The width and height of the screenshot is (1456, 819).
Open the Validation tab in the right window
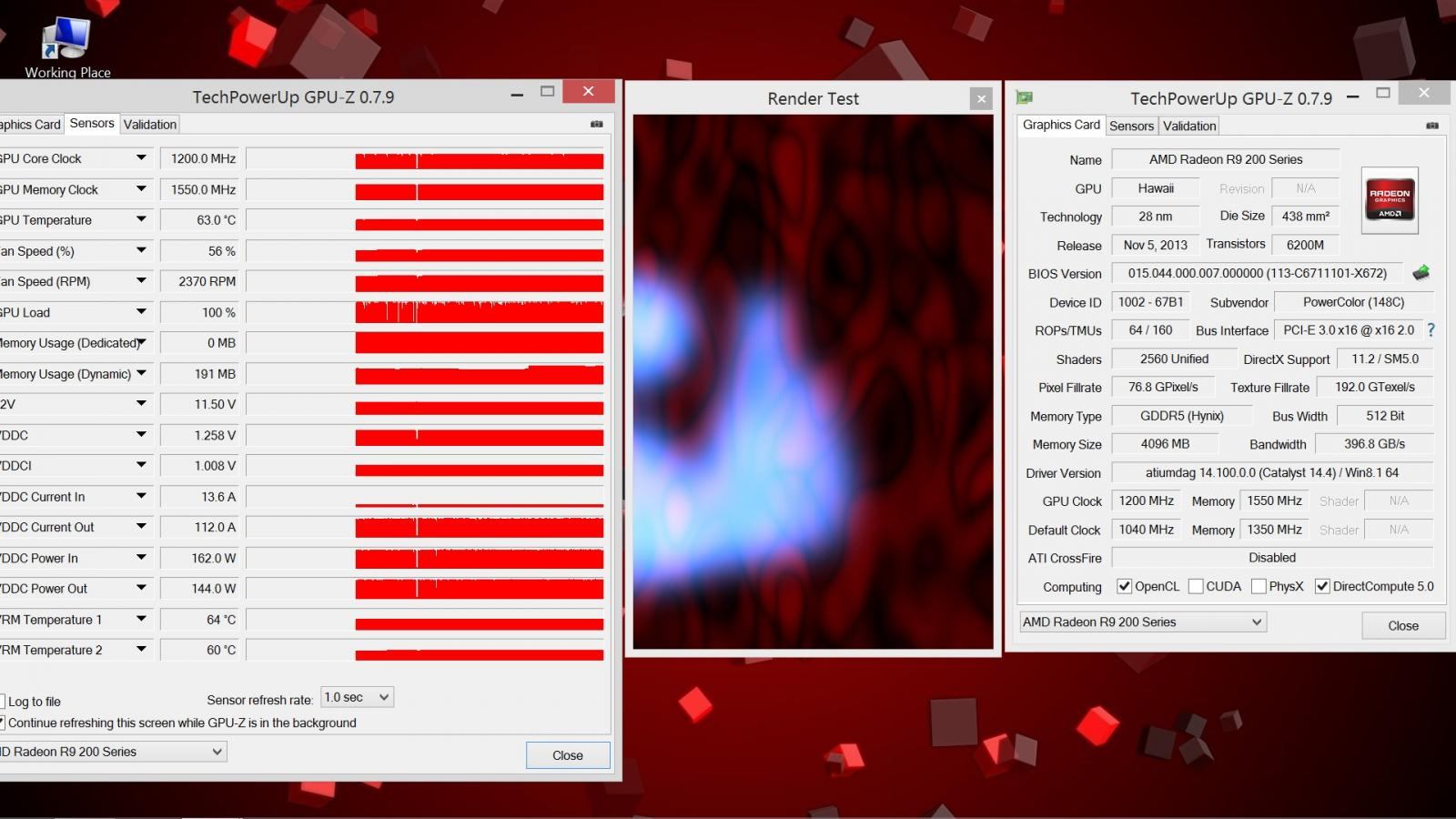click(1189, 126)
